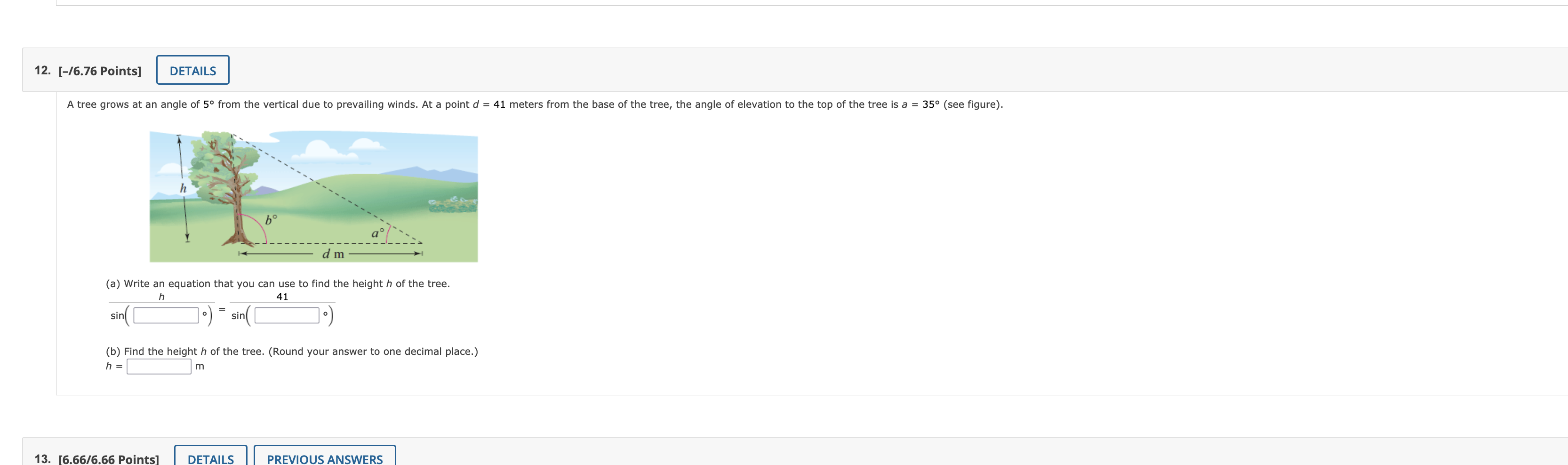Open DETAILS for question 12

click(192, 70)
